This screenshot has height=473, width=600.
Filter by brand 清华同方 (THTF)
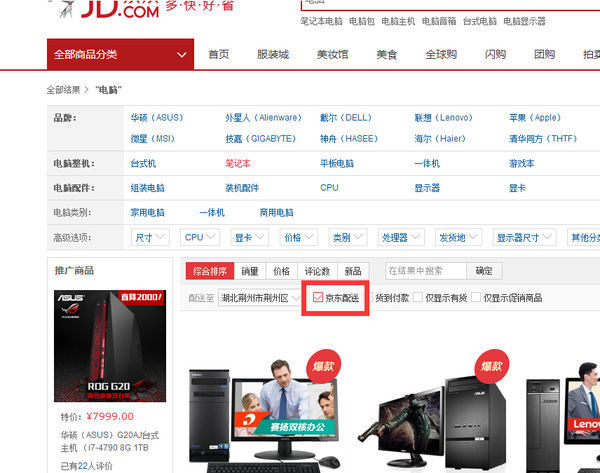[x=543, y=139]
